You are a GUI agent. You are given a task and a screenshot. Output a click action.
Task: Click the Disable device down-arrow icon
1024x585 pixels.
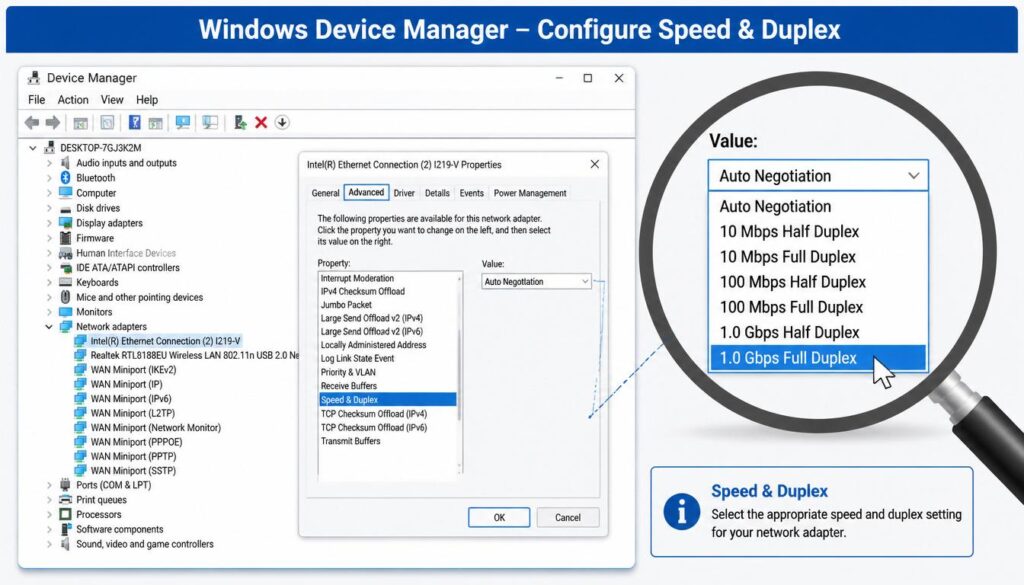coord(282,122)
